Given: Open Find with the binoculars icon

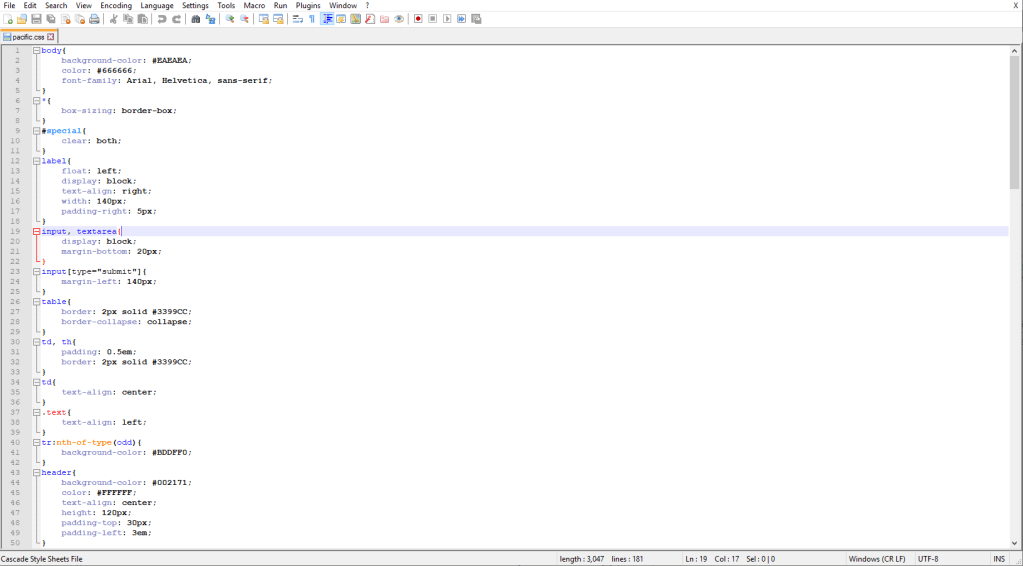Looking at the screenshot, I should [x=196, y=19].
